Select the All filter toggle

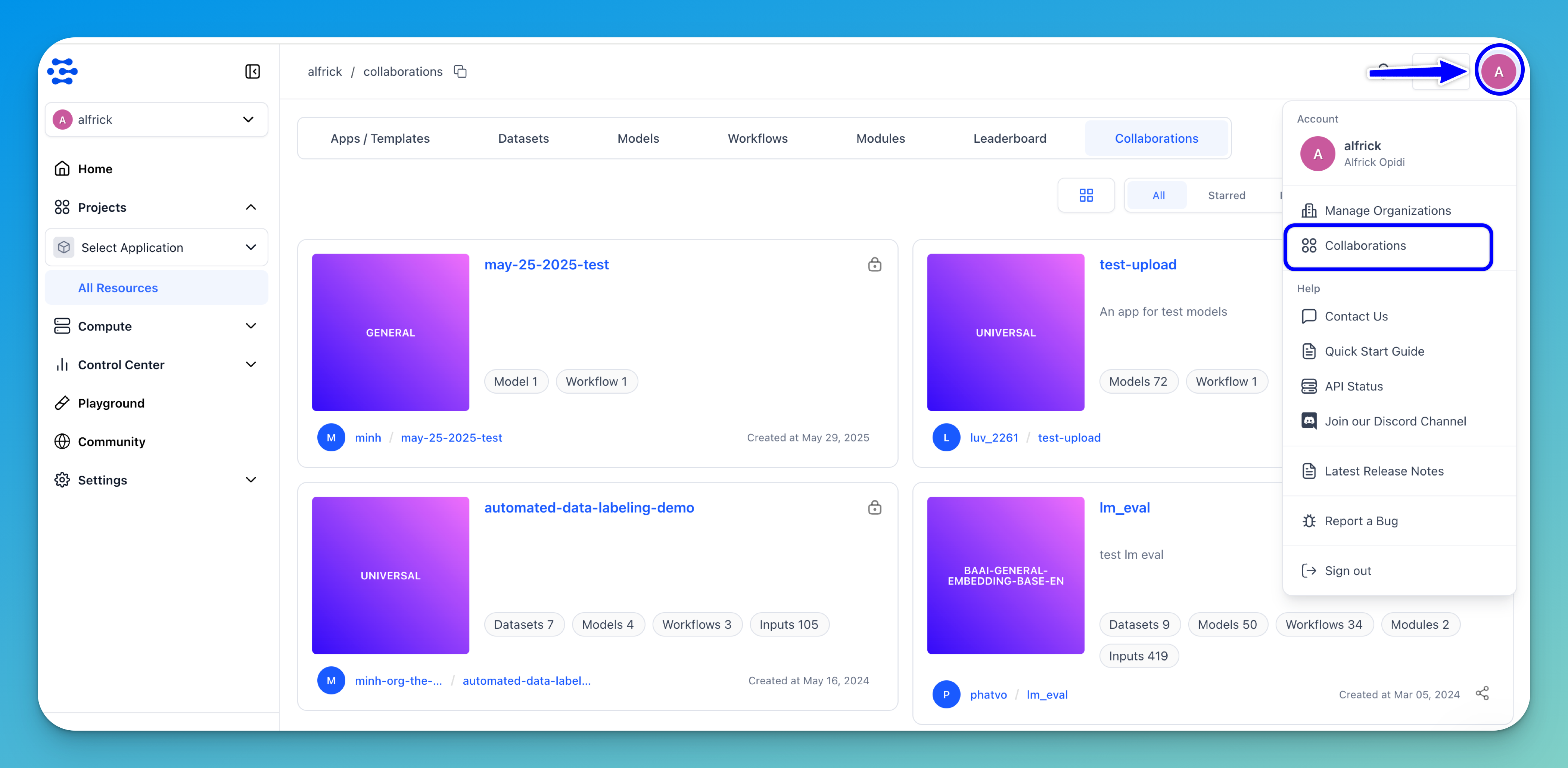pyautogui.click(x=1158, y=195)
